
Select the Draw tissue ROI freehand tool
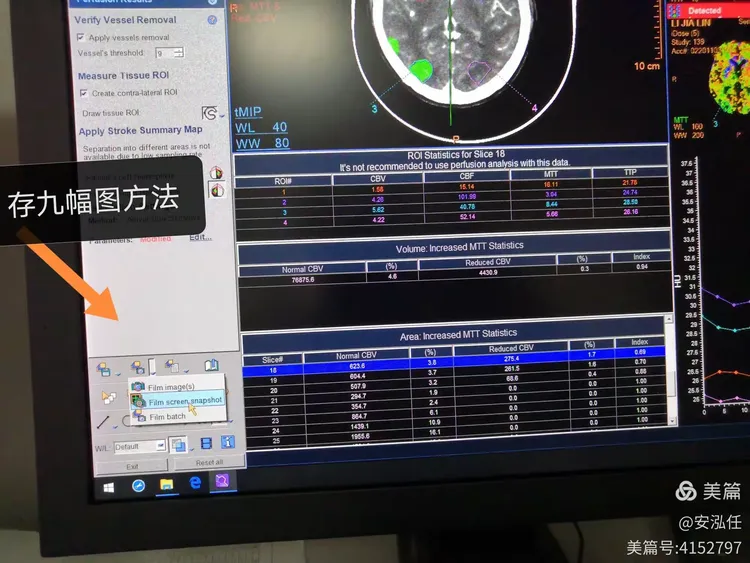pyautogui.click(x=209, y=113)
